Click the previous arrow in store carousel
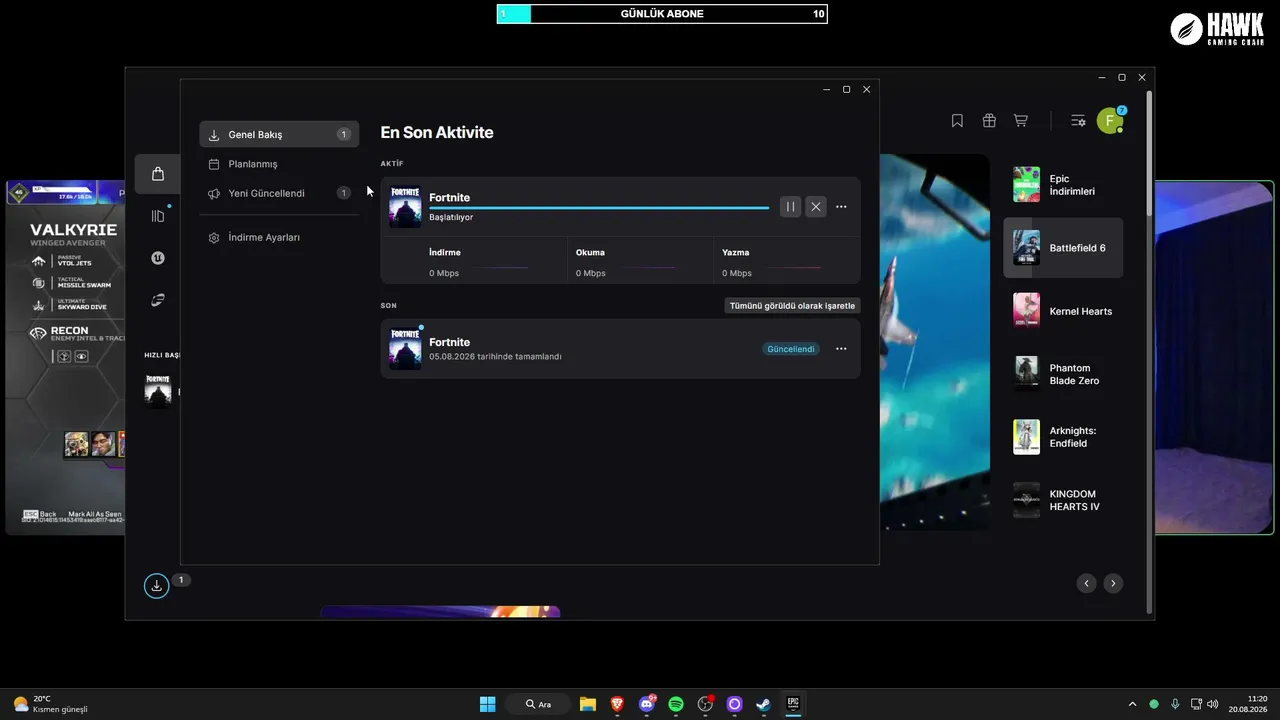Image resolution: width=1280 pixels, height=720 pixels. (x=1087, y=583)
